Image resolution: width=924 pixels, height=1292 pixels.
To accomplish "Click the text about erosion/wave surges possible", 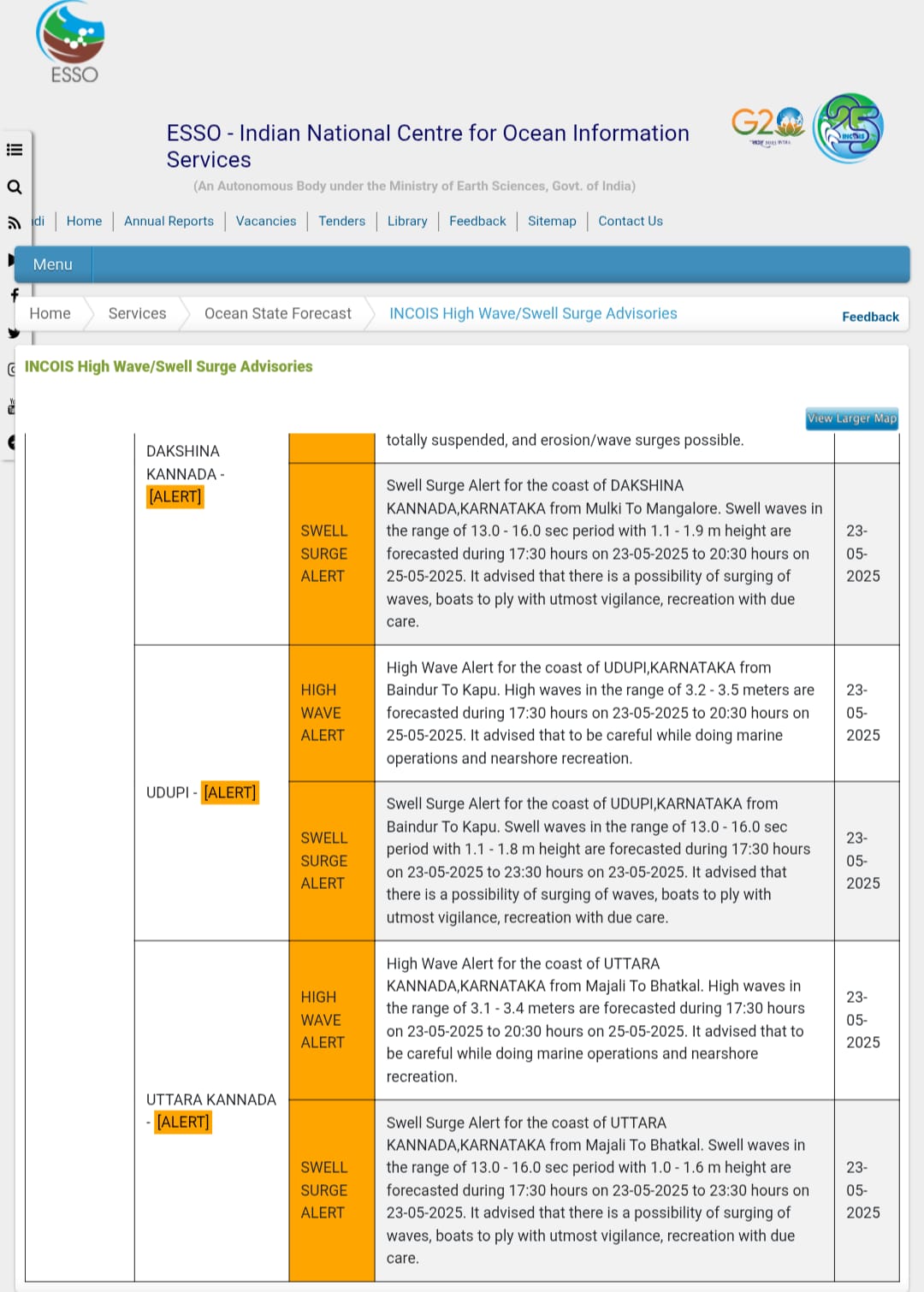I will point(565,440).
